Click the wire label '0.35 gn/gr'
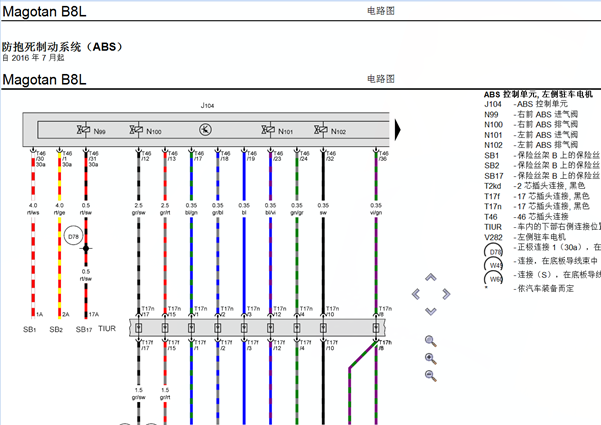 pos(297,209)
